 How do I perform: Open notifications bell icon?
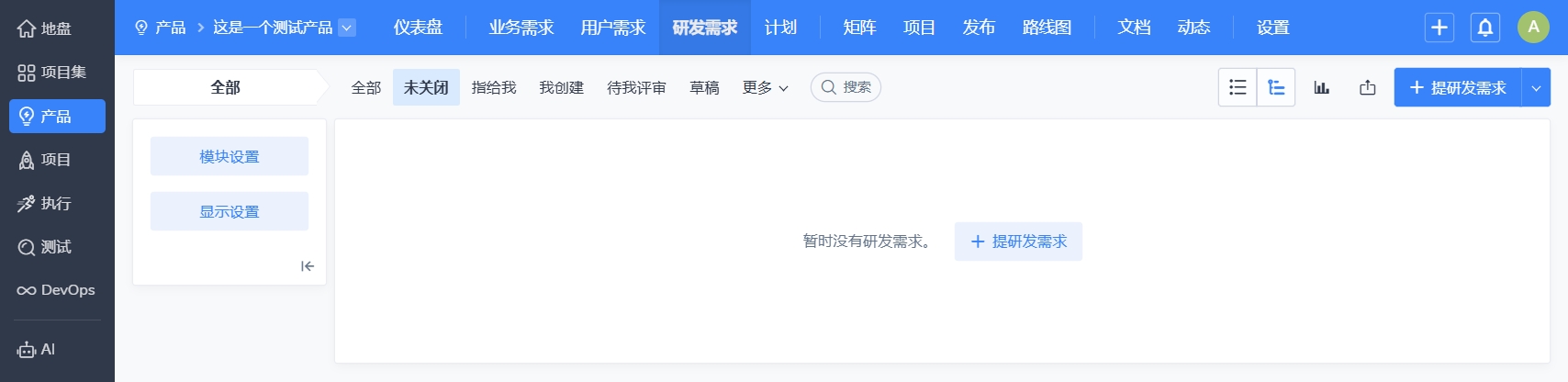pos(1485,28)
